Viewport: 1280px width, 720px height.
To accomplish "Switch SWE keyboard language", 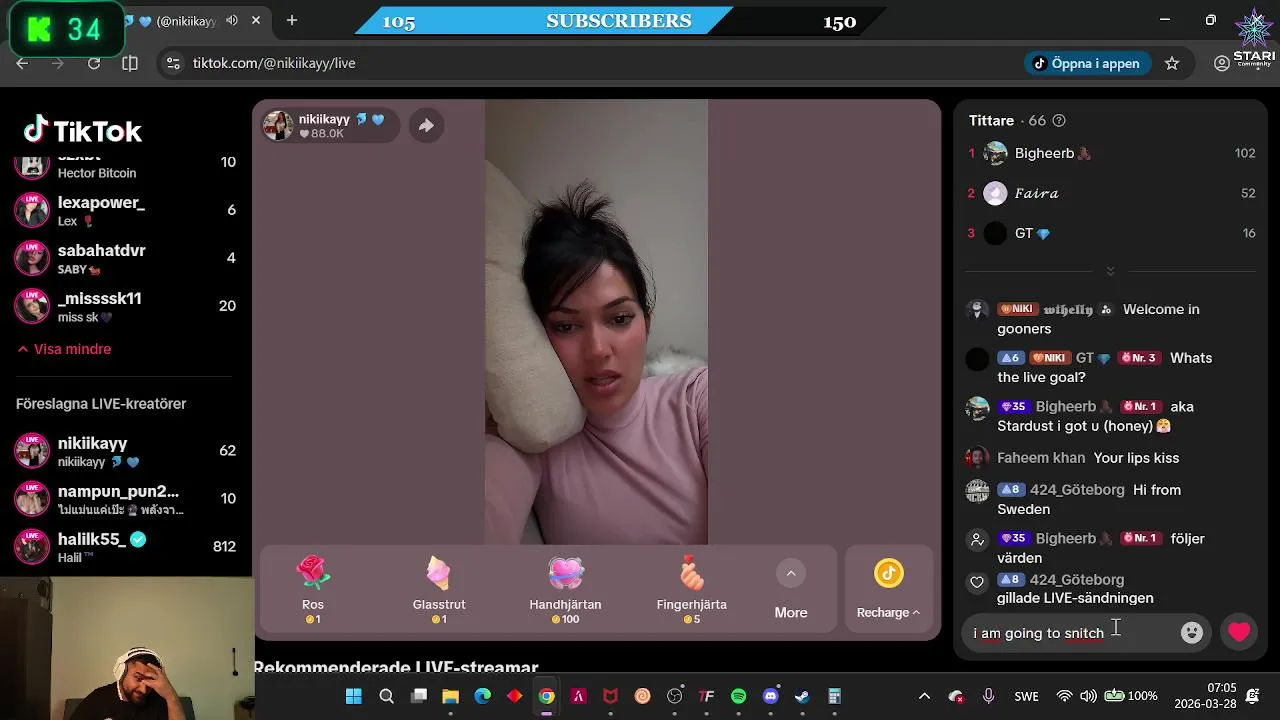I will click(1027, 696).
